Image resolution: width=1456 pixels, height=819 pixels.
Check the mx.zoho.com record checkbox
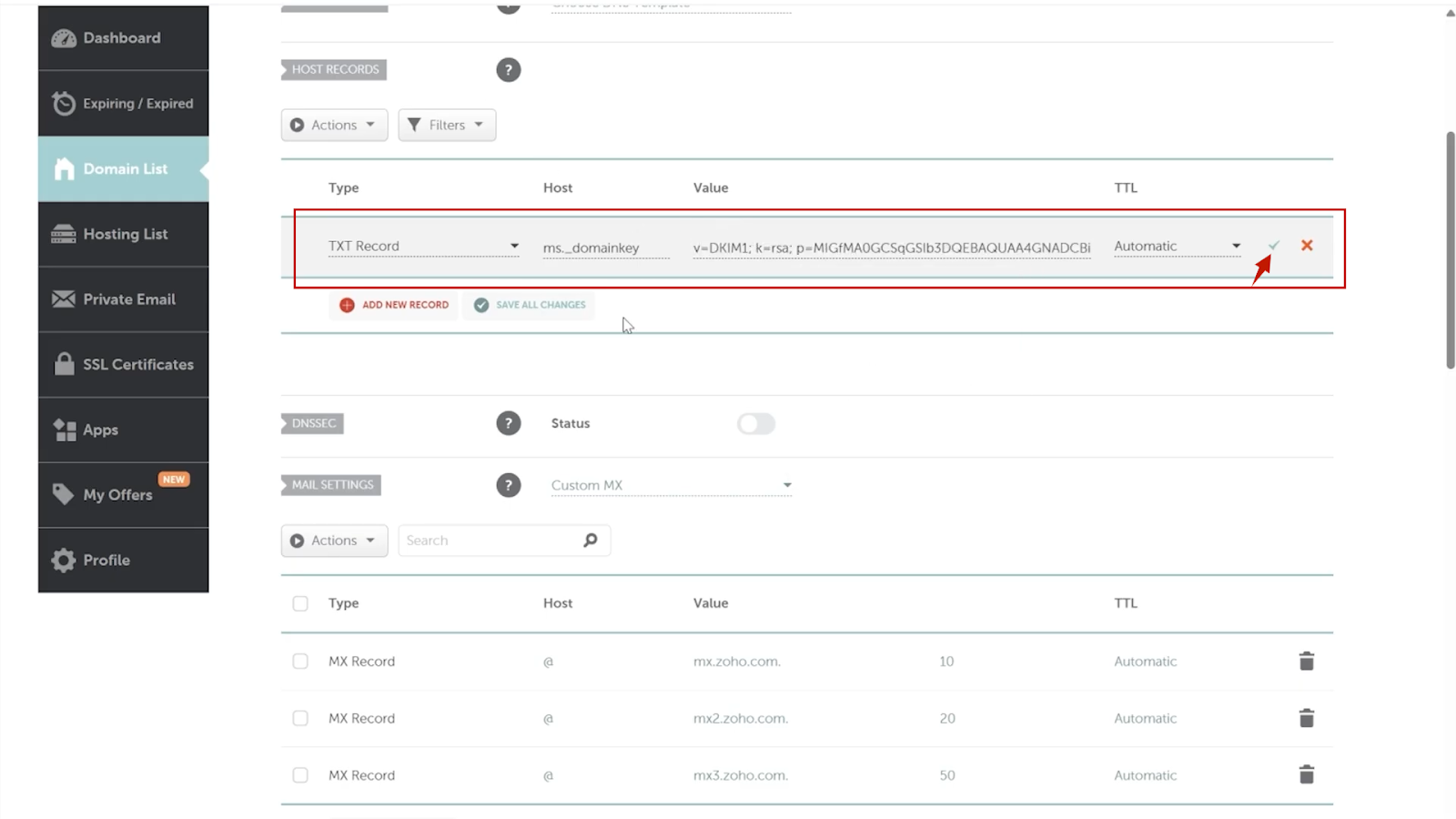click(x=300, y=662)
